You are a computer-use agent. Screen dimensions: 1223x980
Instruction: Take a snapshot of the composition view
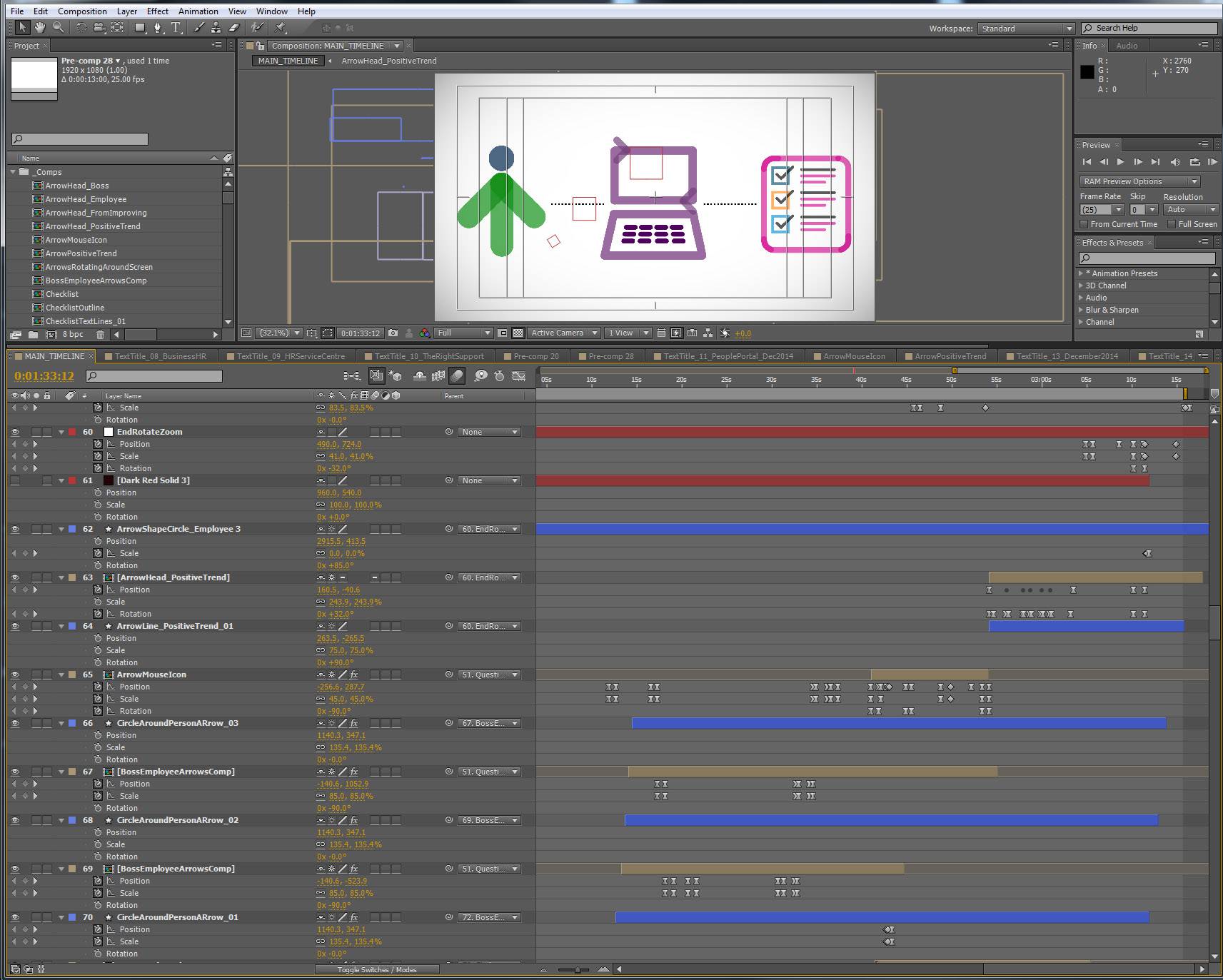[393, 333]
